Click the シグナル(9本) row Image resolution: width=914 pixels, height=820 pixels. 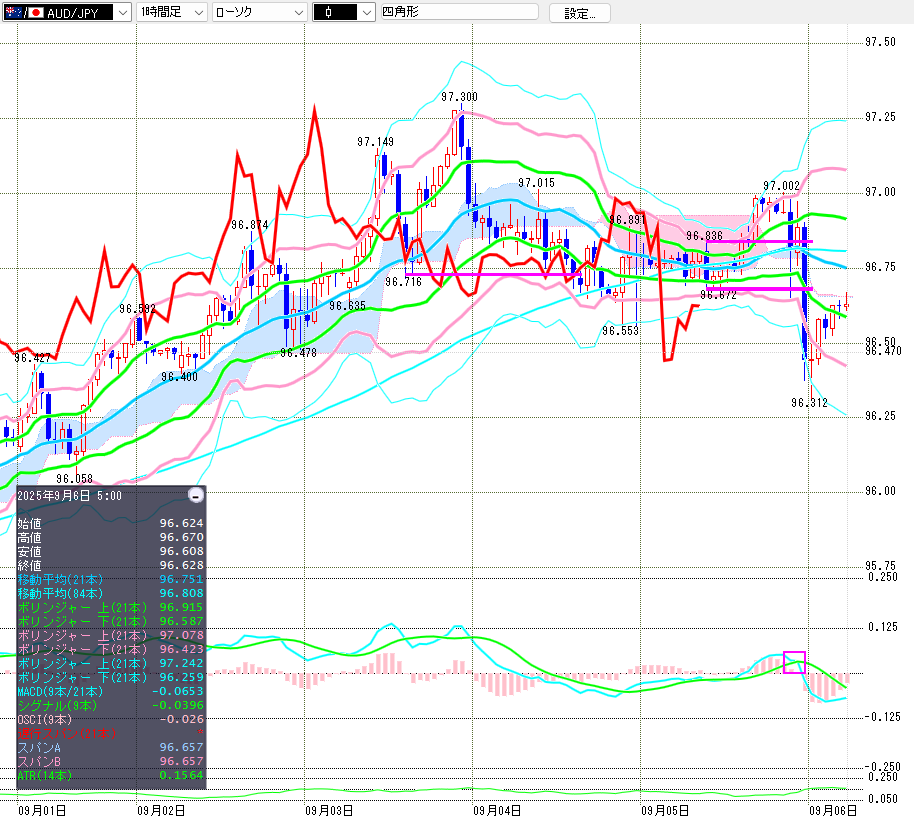point(111,705)
